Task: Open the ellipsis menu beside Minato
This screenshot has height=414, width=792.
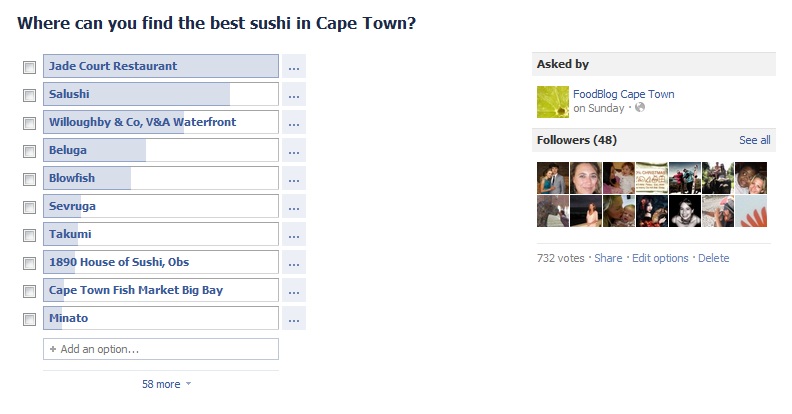Action: click(293, 319)
